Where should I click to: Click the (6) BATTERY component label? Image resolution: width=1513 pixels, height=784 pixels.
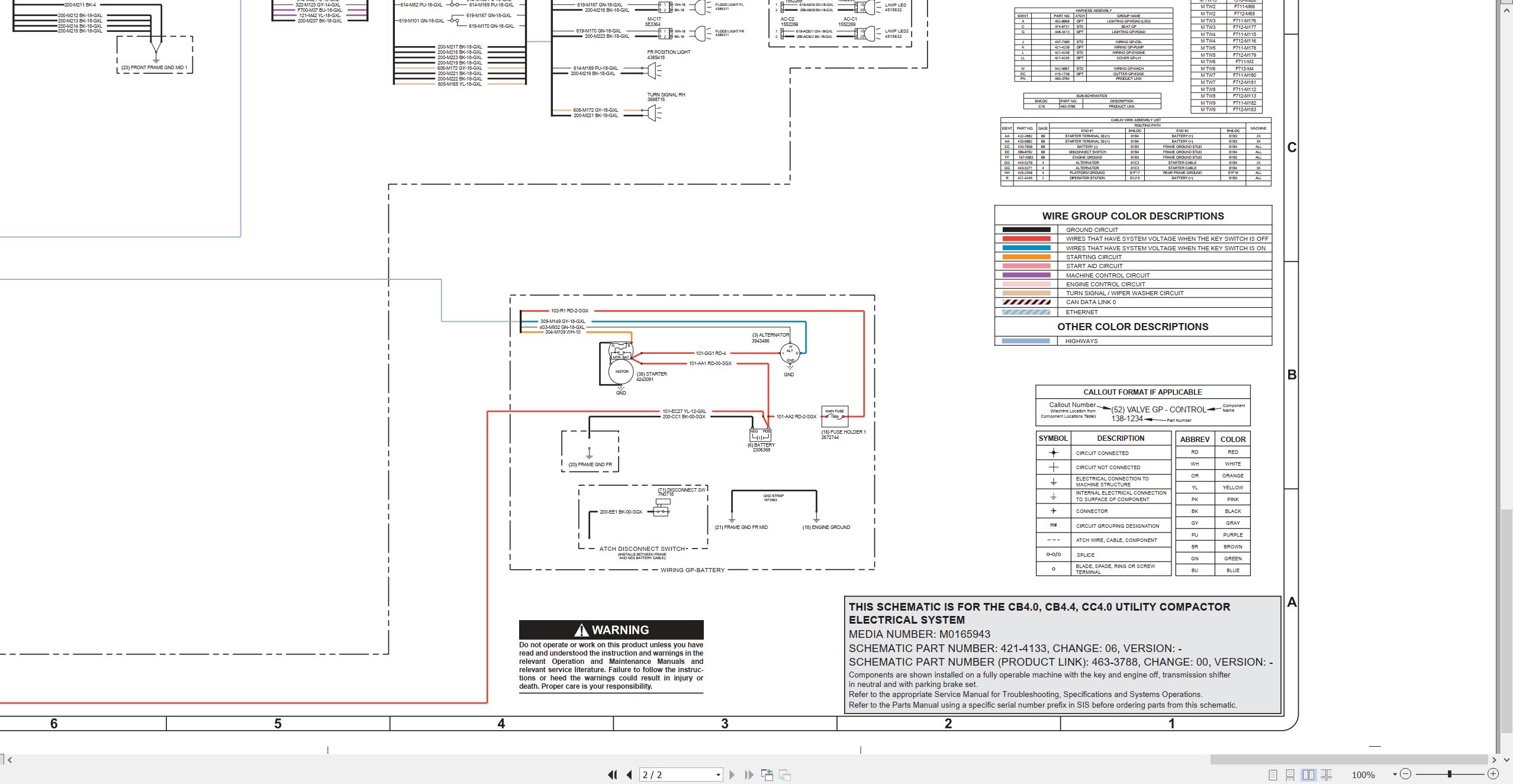coord(761,445)
